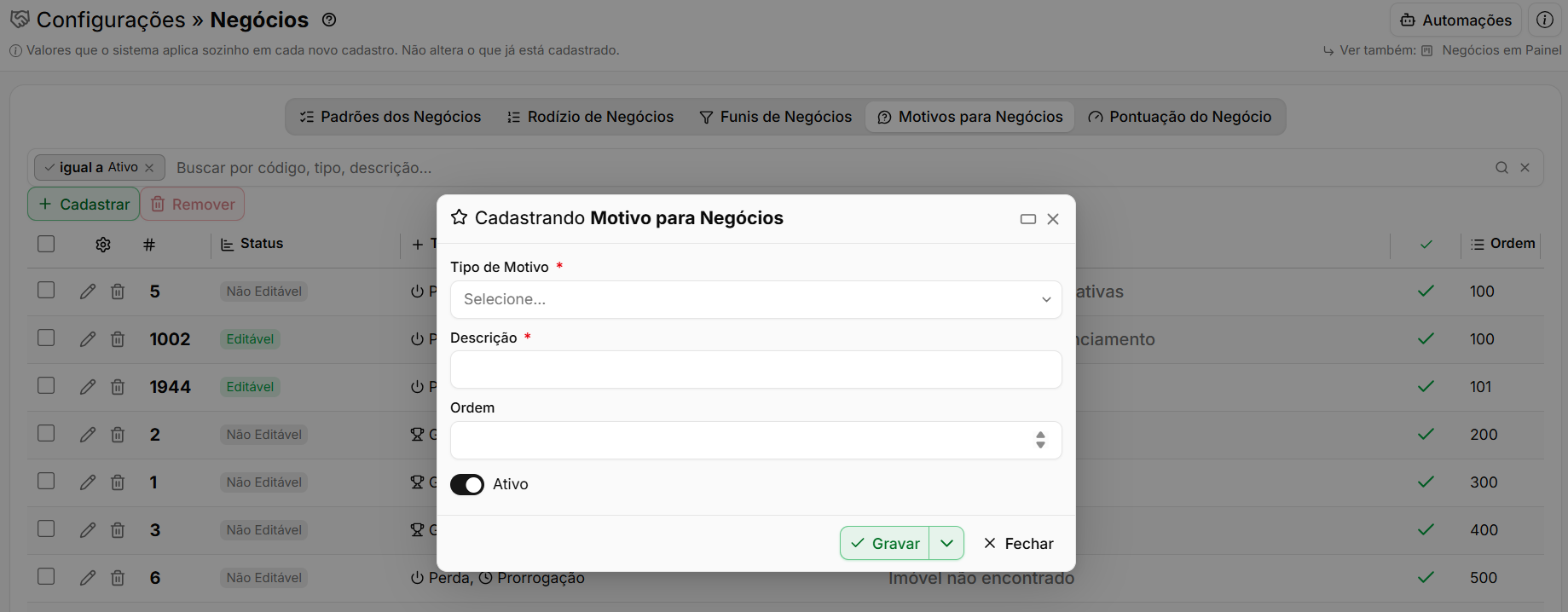Click into the Descrição input field
This screenshot has width=1568, height=612.
(755, 370)
